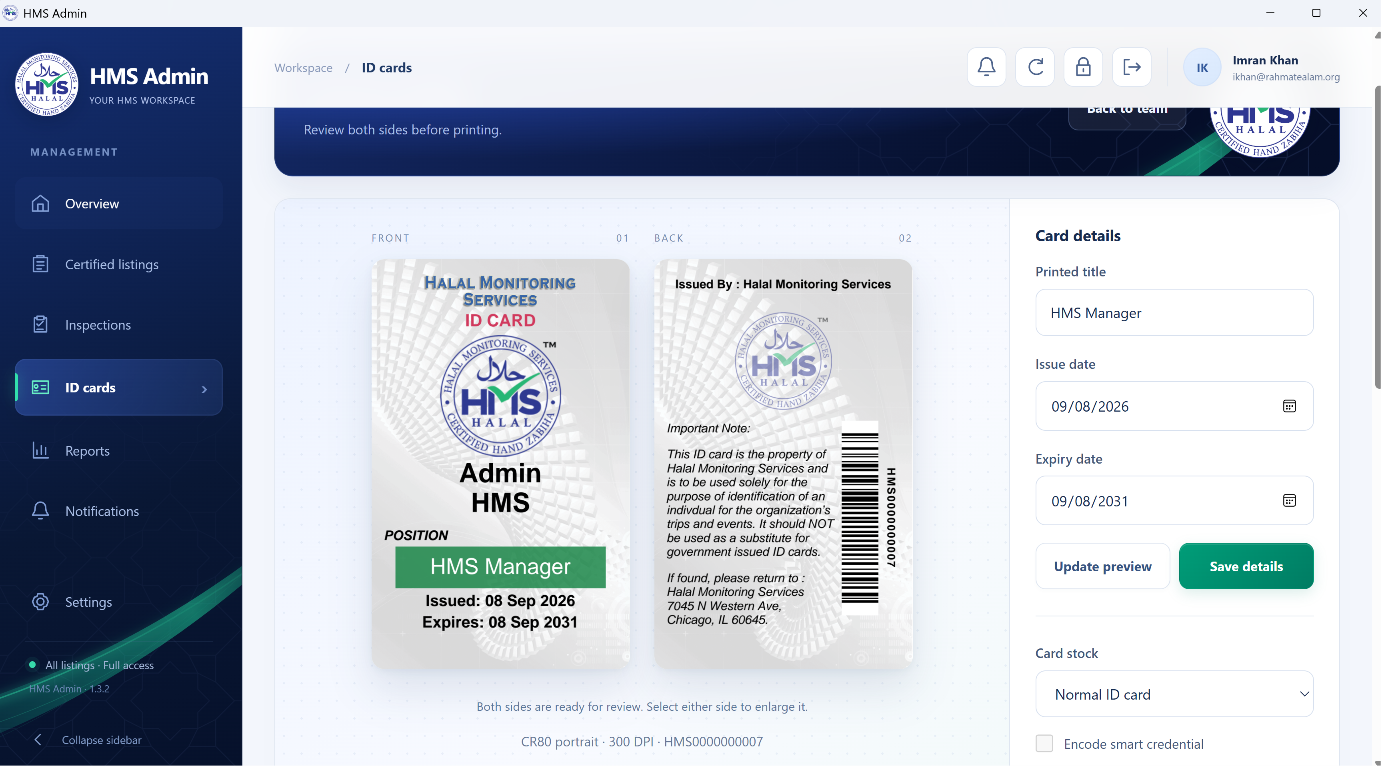Click the refresh icon in top bar
This screenshot has width=1381, height=766.
[1035, 67]
